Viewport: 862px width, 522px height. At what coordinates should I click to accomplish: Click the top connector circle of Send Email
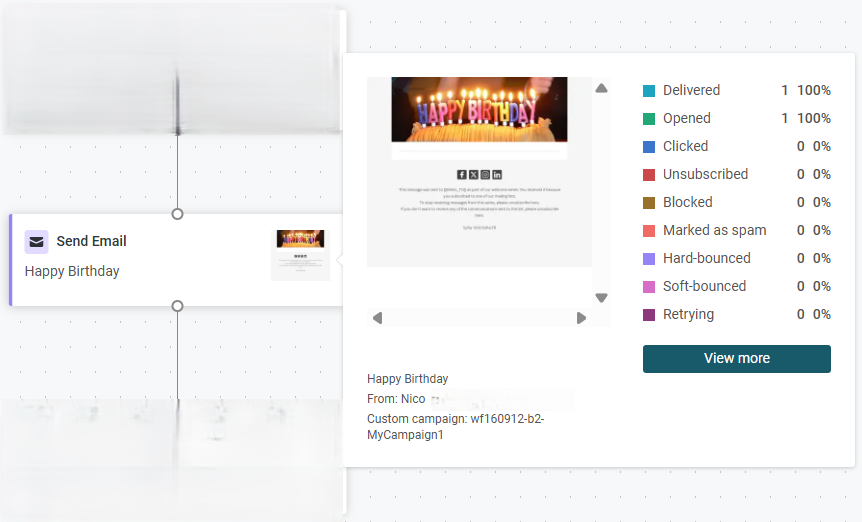(x=177, y=214)
